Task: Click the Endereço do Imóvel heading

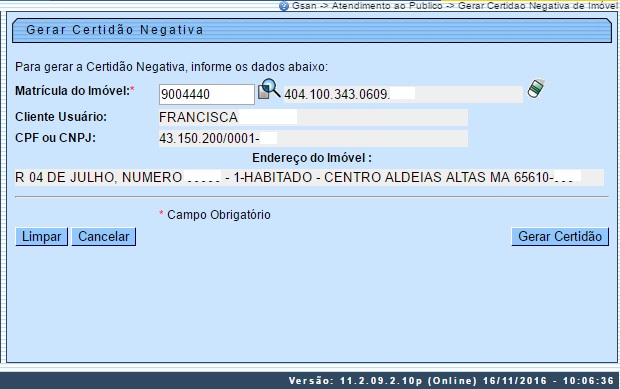Action: 312,158
